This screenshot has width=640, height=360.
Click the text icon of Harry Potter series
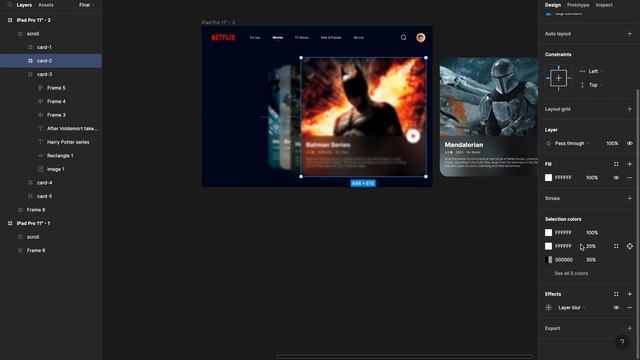coord(40,142)
